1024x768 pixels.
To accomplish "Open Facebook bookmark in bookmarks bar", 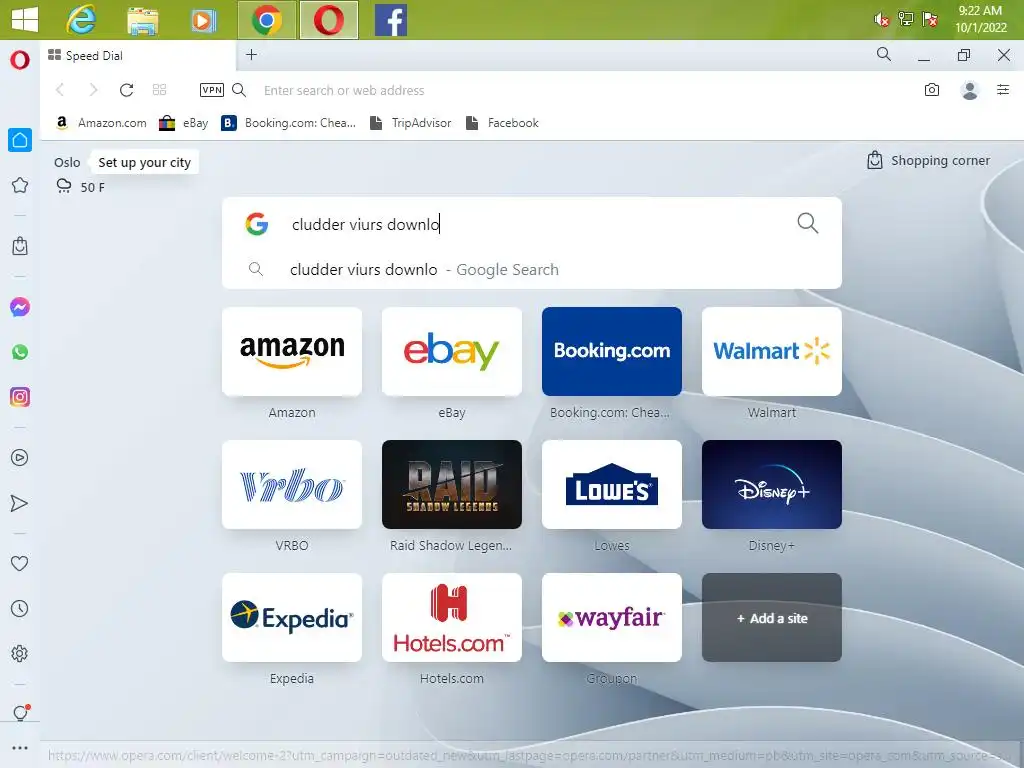I will click(x=502, y=123).
